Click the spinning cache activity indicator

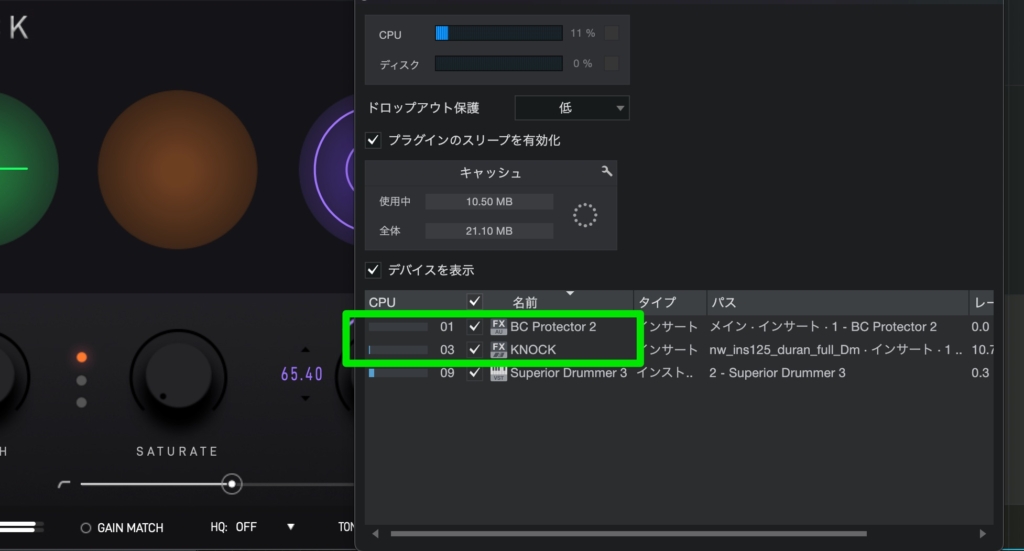point(585,215)
